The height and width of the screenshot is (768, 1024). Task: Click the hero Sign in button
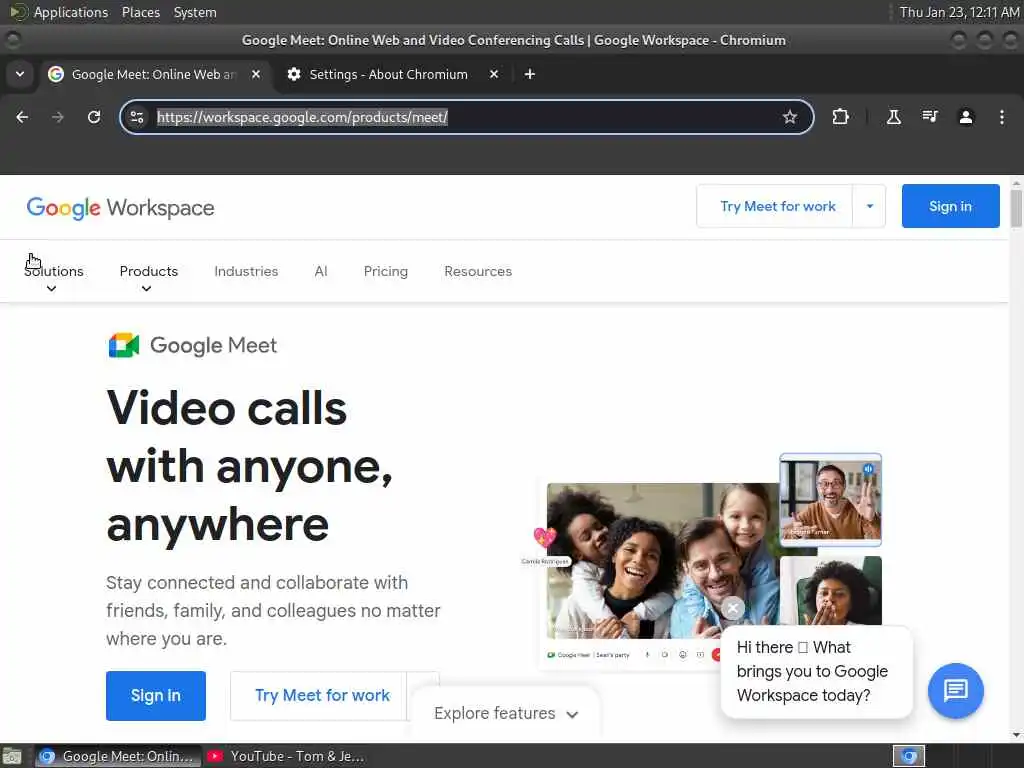point(155,696)
